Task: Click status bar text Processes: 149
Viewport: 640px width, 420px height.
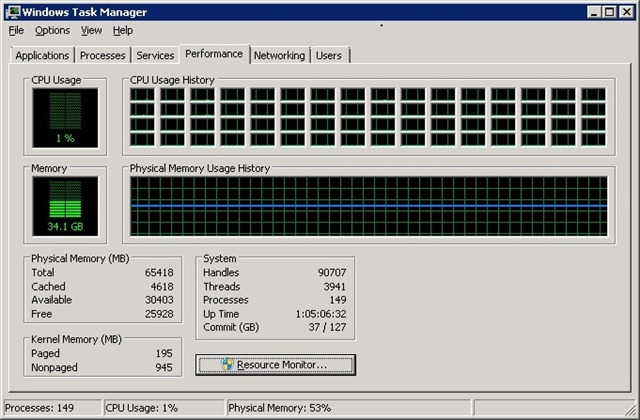Action: pos(39,408)
